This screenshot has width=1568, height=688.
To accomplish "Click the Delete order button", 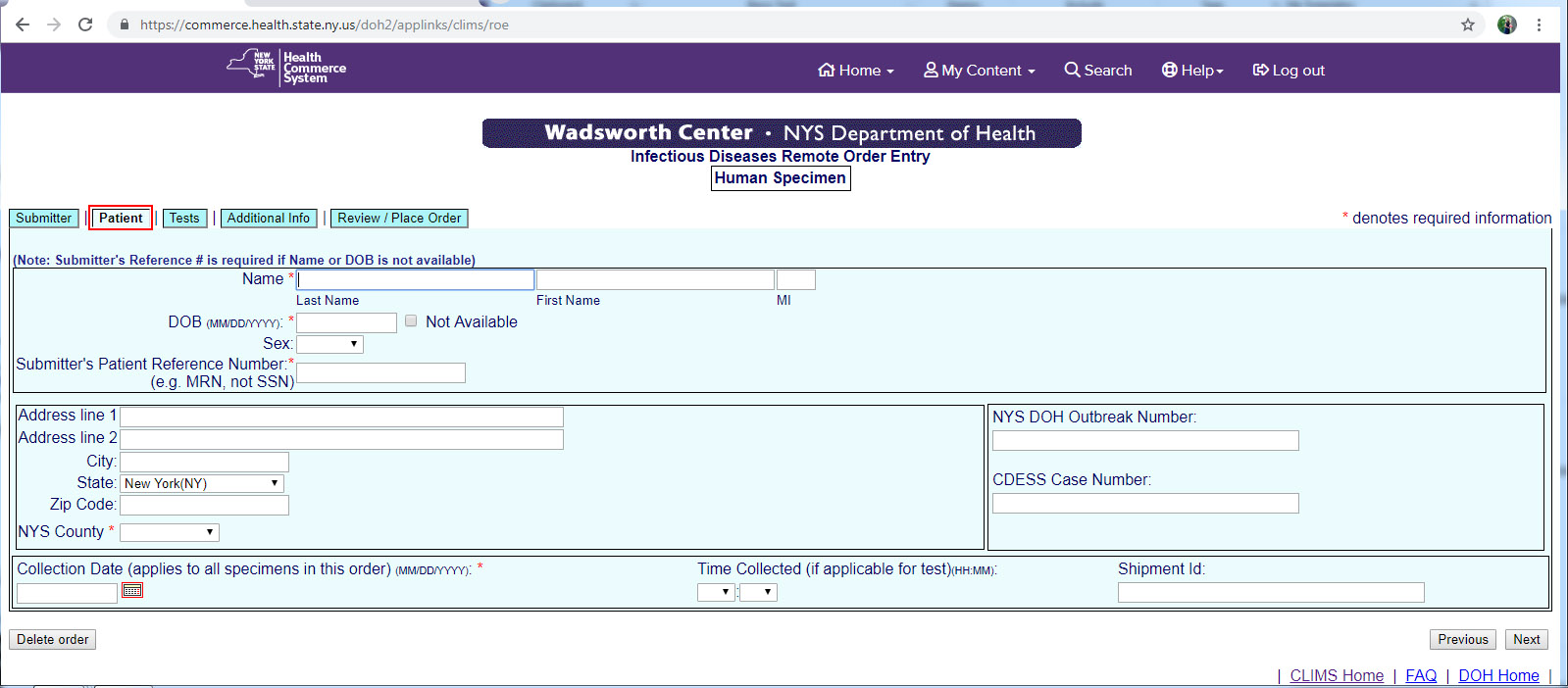I will tap(53, 639).
